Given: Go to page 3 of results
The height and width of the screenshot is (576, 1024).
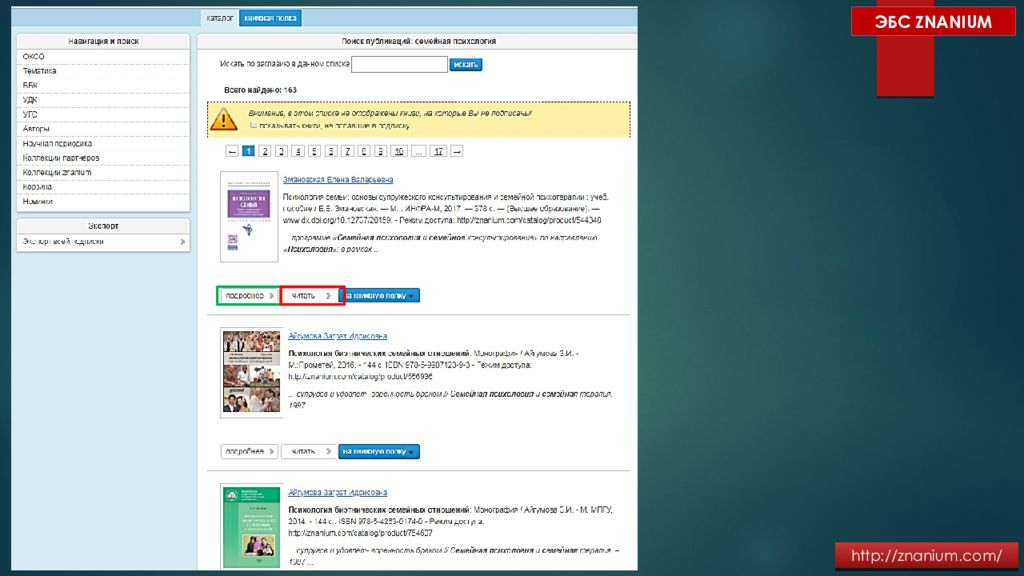Looking at the screenshot, I should pyautogui.click(x=281, y=152).
